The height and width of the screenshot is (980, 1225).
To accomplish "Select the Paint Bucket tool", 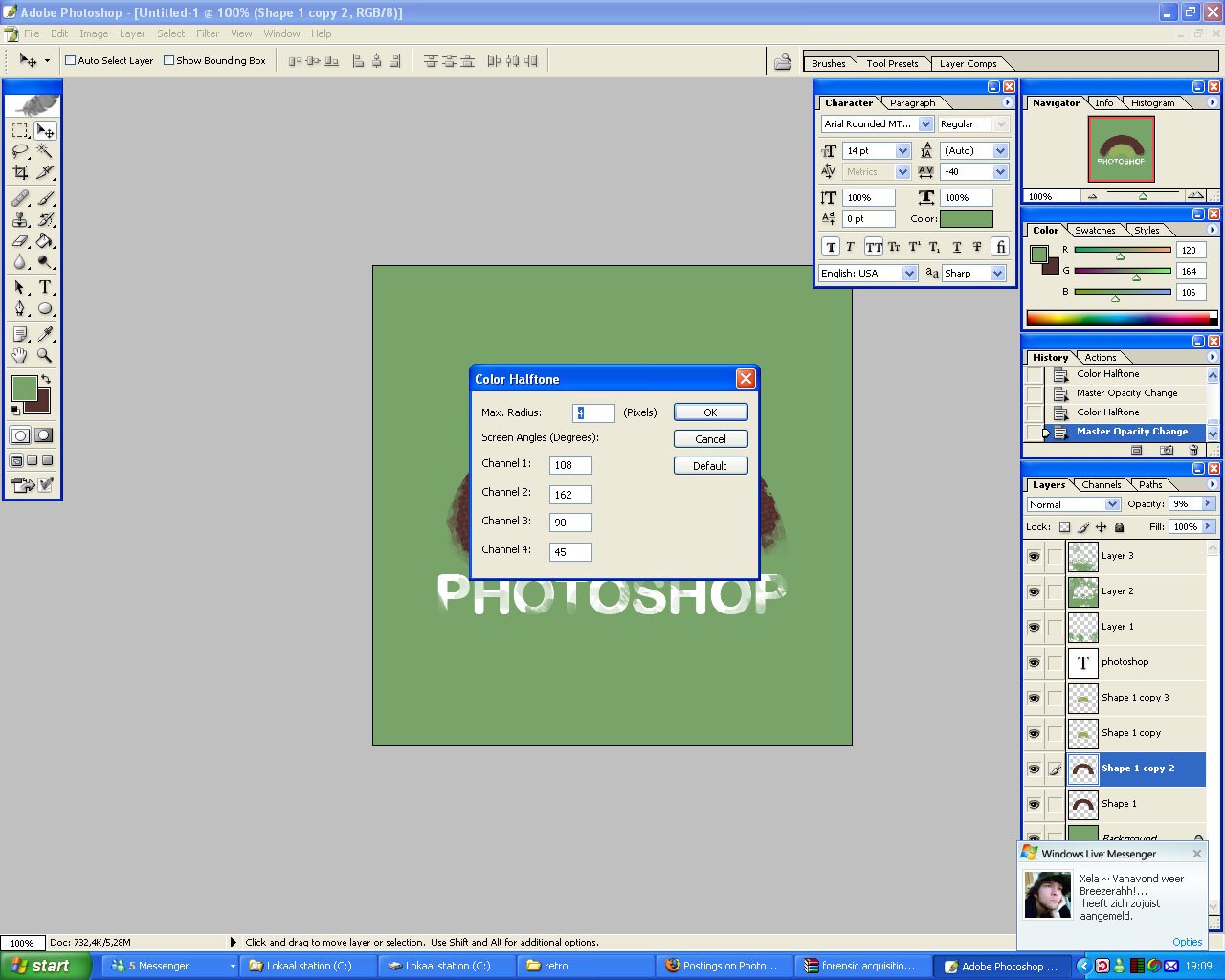I will click(45, 240).
